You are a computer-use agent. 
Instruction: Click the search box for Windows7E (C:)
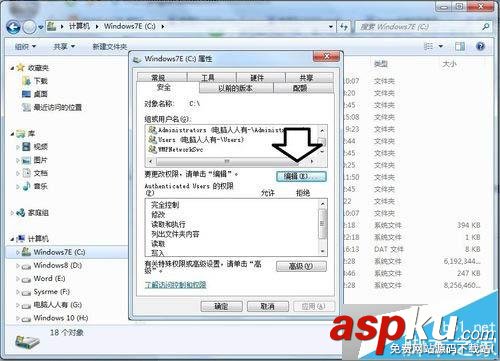424,26
